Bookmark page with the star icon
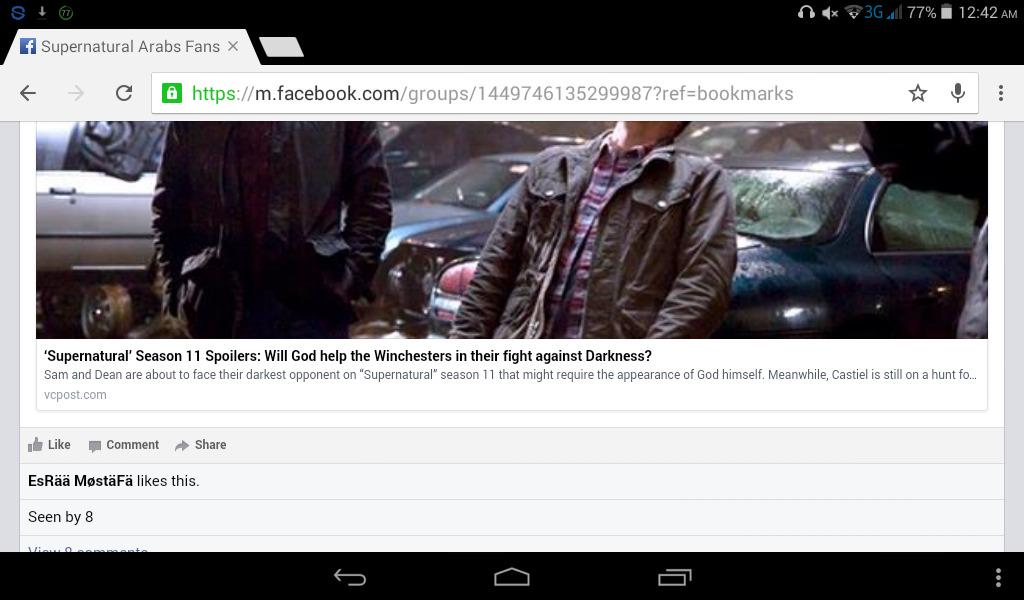1024x600 pixels. point(918,93)
